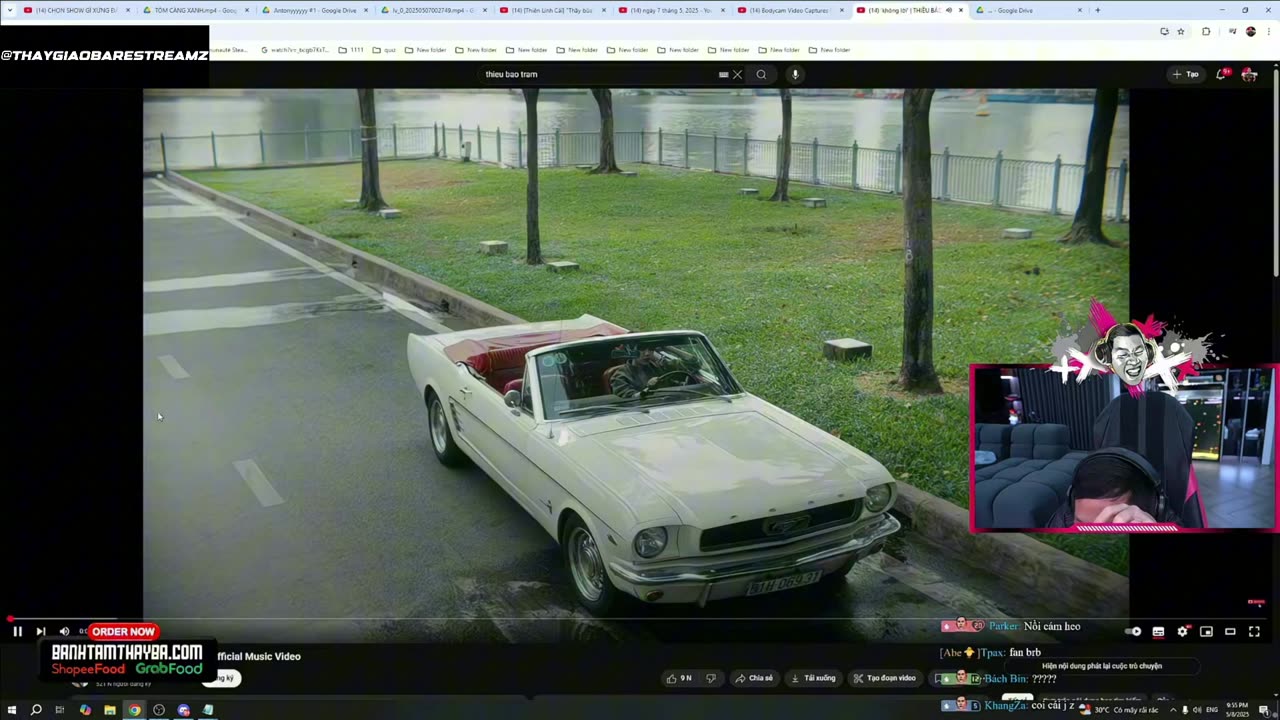Open Copilot from taskbar

[x=85, y=710]
